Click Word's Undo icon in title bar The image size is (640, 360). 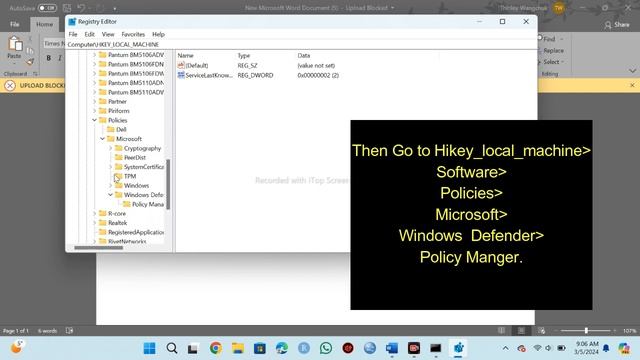(x=81, y=8)
